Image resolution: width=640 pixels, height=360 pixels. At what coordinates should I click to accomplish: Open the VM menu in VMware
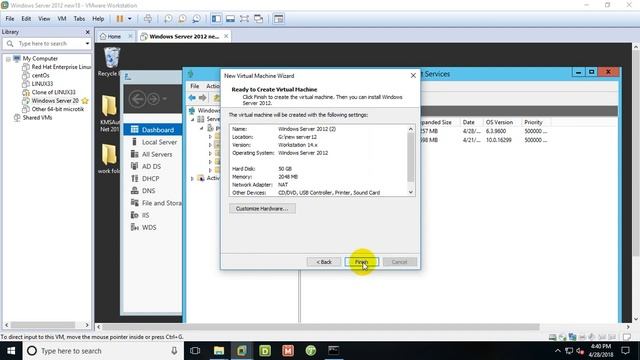point(62,19)
